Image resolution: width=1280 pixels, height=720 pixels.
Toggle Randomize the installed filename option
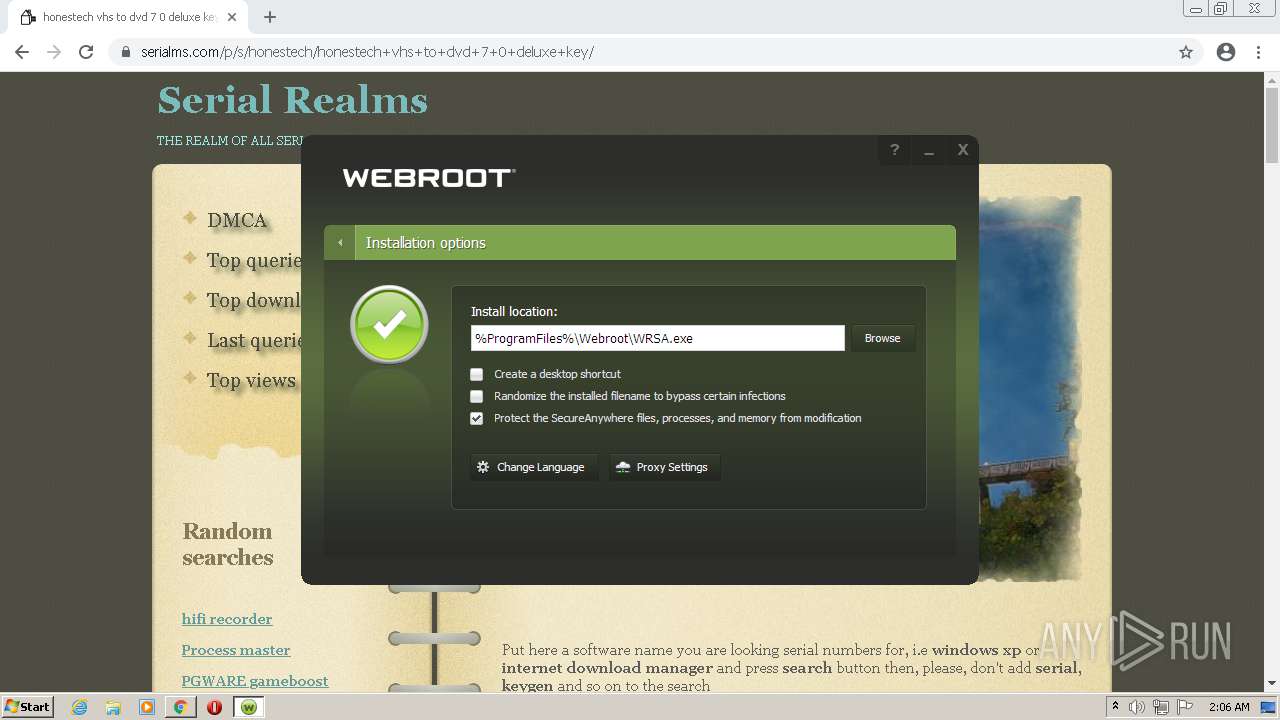coord(477,396)
